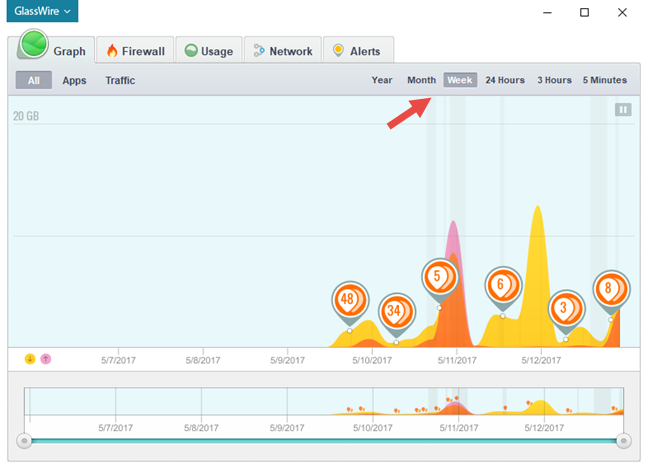Screen dimensions: 648x469
Task: Click the right timeline range slider handle
Action: [x=623, y=441]
